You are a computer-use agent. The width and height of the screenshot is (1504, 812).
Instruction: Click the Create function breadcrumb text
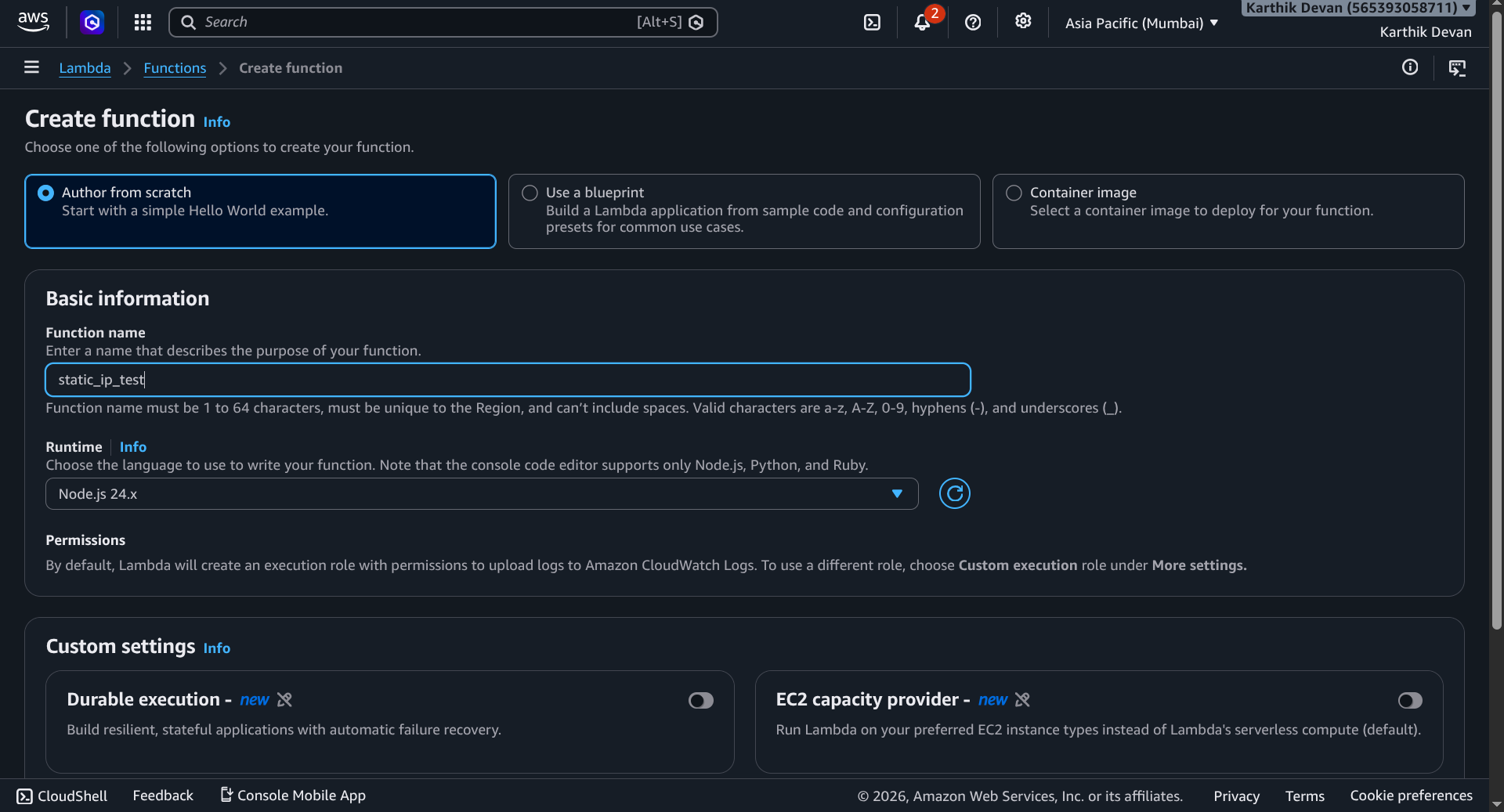(291, 68)
